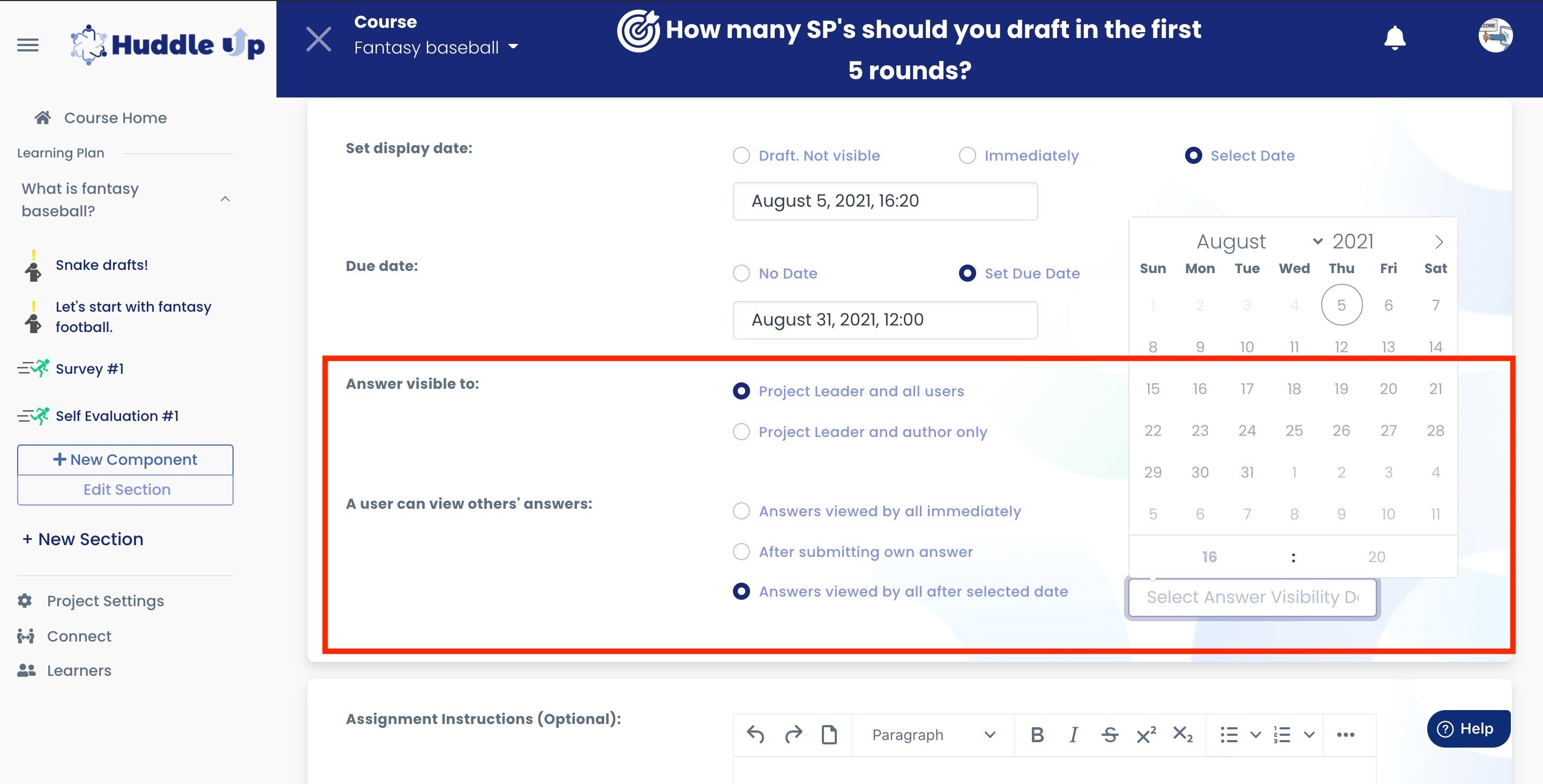Open the Connect page
1543x784 pixels.
tap(79, 636)
